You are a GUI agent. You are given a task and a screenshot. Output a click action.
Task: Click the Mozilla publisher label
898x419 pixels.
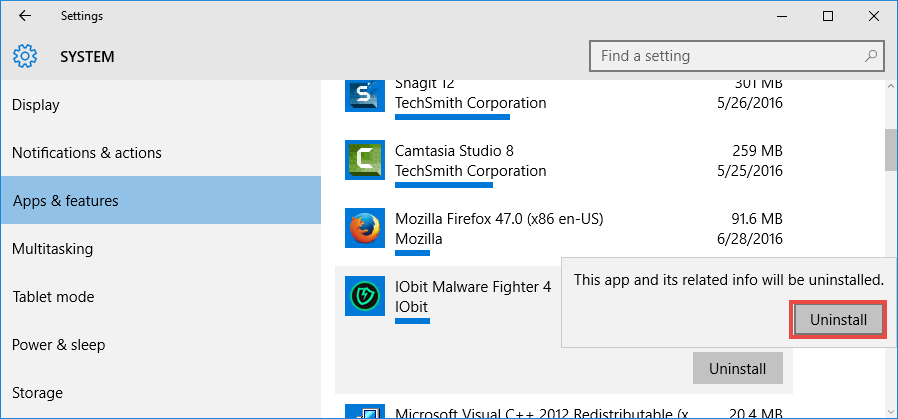[419, 238]
